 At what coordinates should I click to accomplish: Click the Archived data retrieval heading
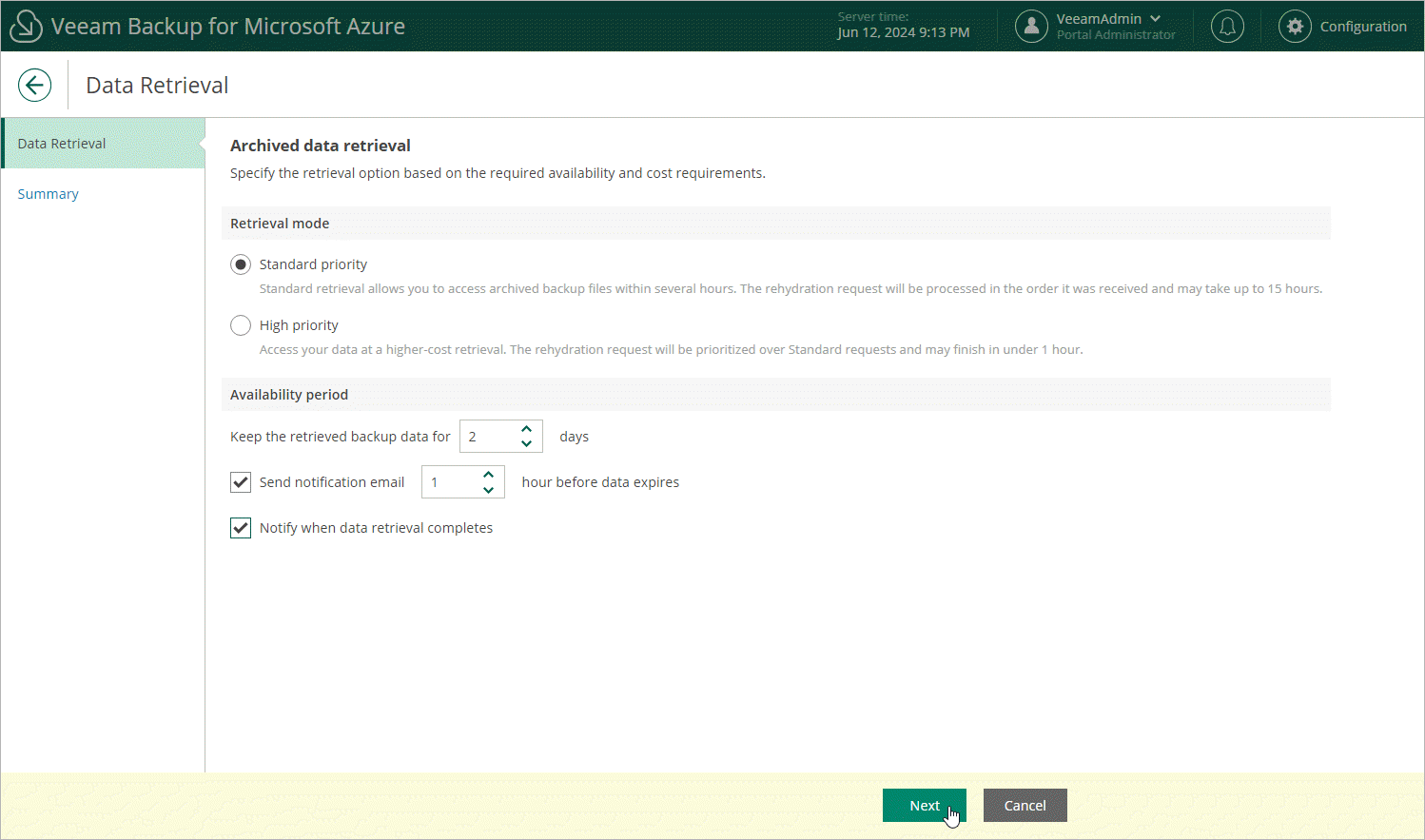pyautogui.click(x=321, y=146)
